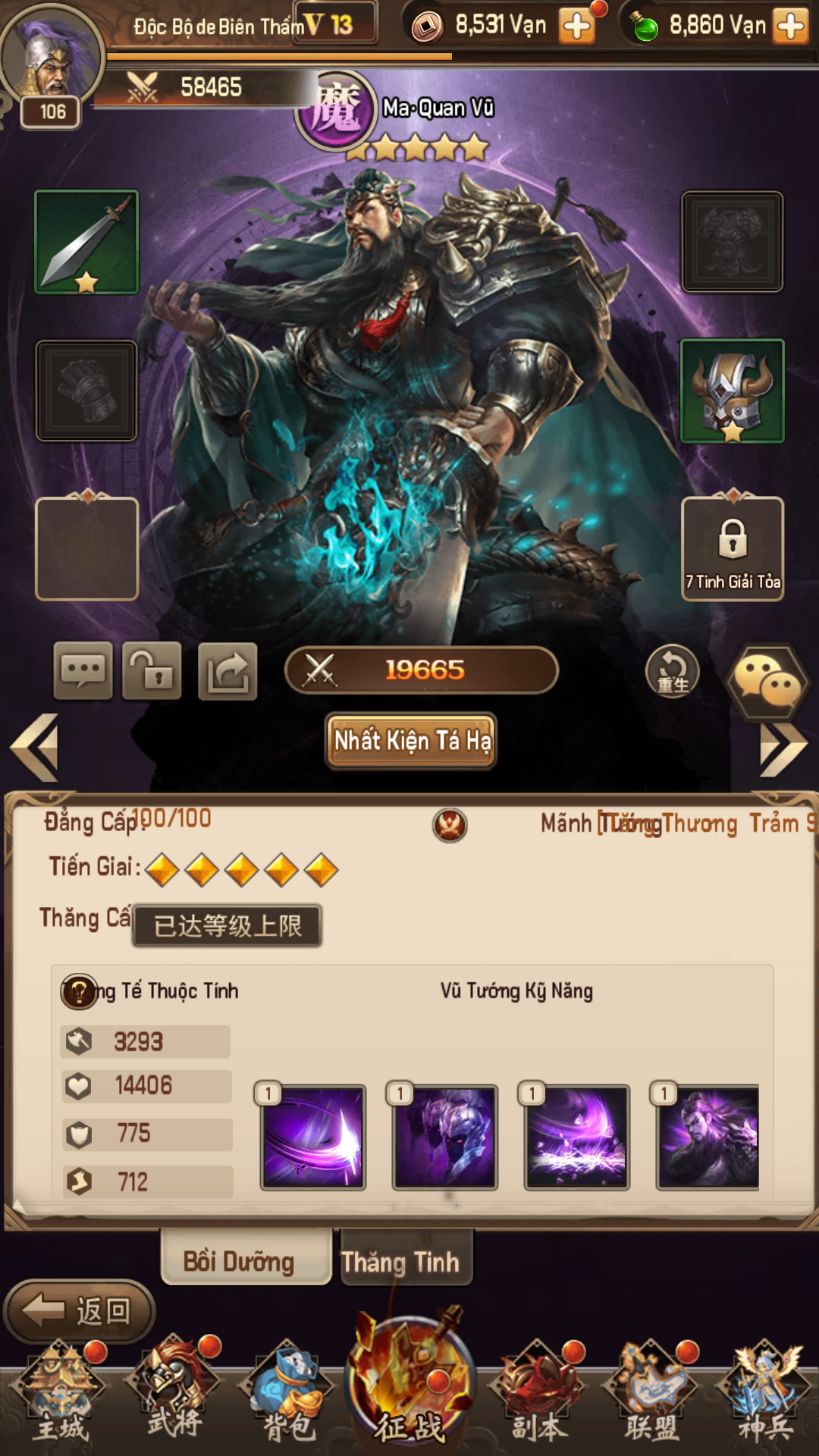Tap the locked 7 Tinh Giải Tỏa slot

click(x=733, y=549)
